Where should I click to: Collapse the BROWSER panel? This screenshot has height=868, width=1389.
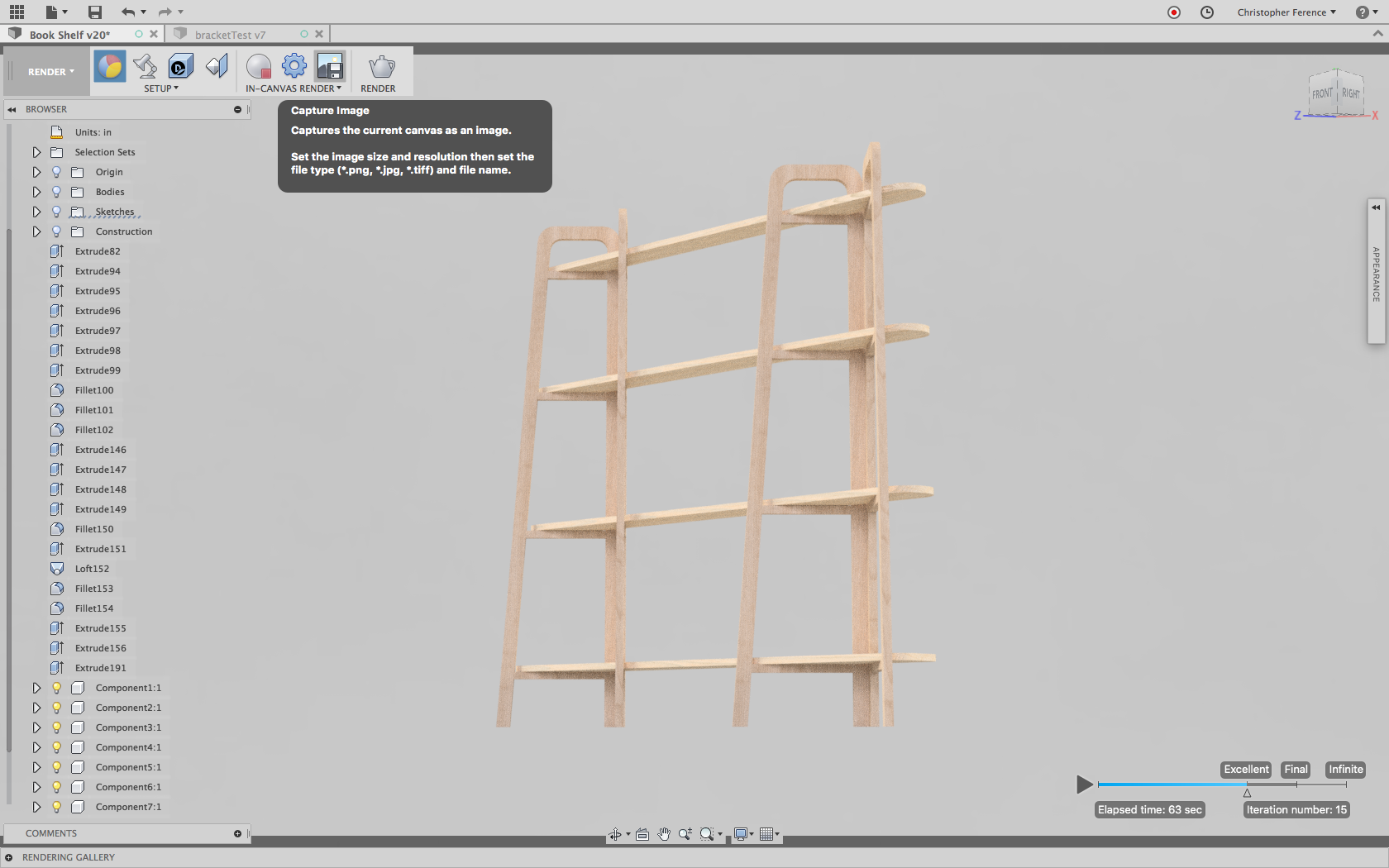click(12, 109)
